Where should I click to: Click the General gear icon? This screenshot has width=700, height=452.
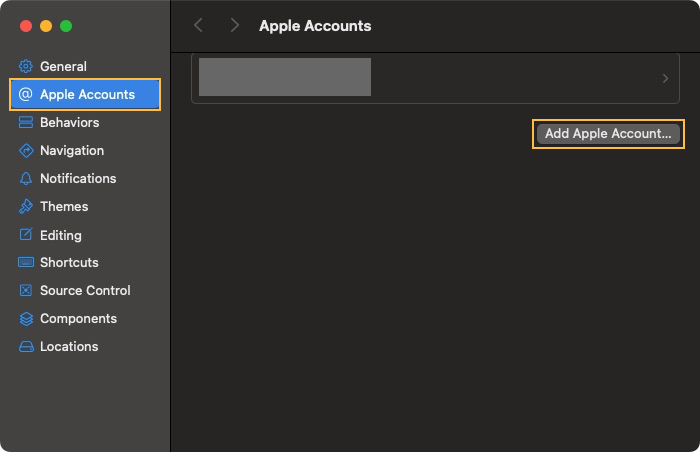[x=25, y=66]
